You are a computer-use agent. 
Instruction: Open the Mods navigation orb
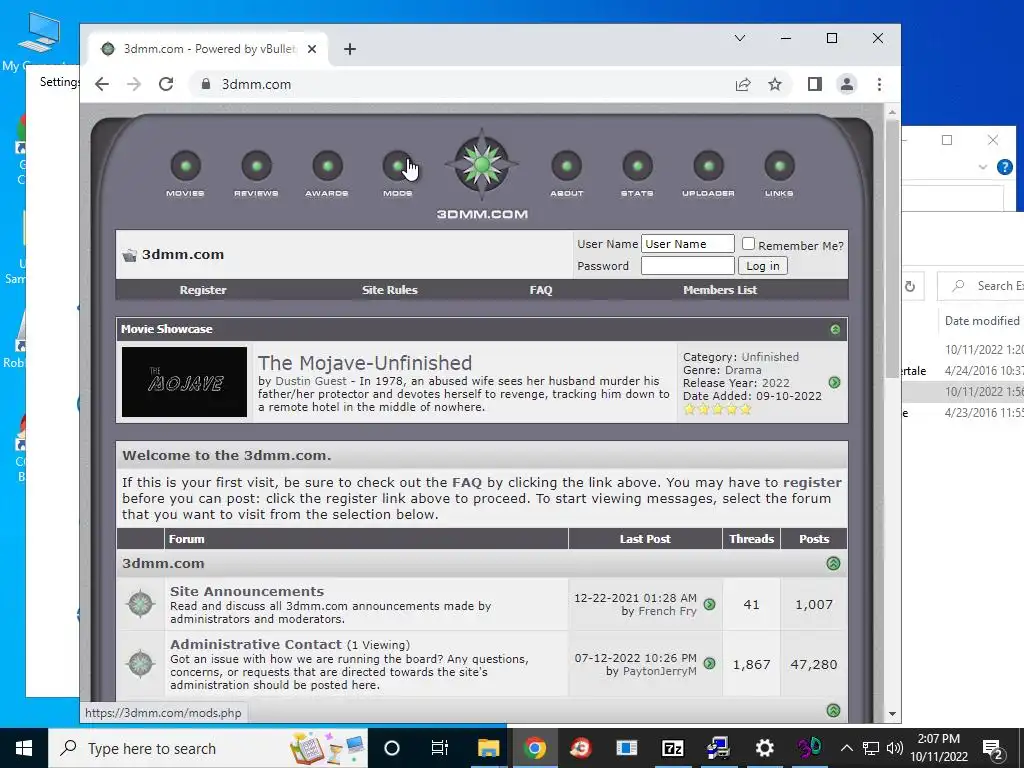398,166
